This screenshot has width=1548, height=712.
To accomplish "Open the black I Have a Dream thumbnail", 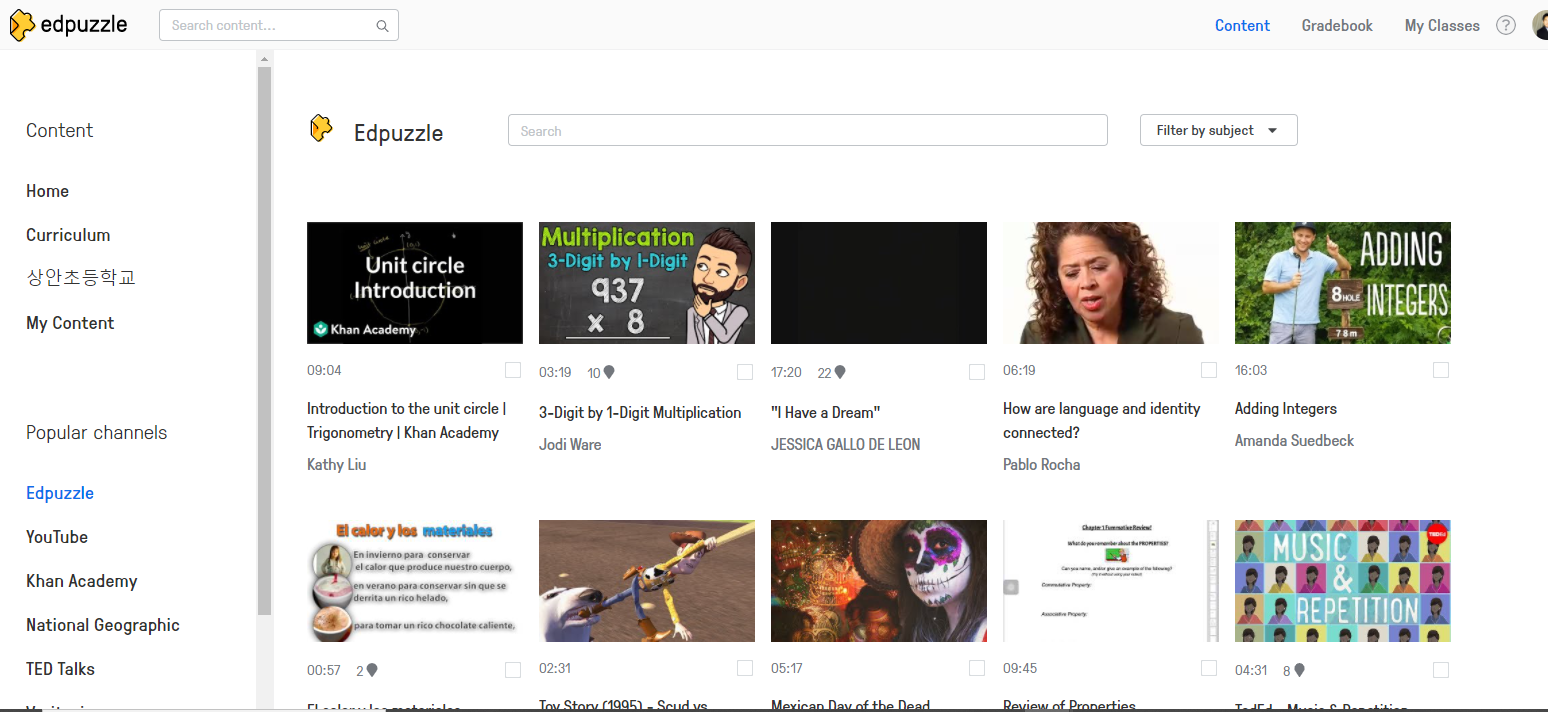I will 879,283.
